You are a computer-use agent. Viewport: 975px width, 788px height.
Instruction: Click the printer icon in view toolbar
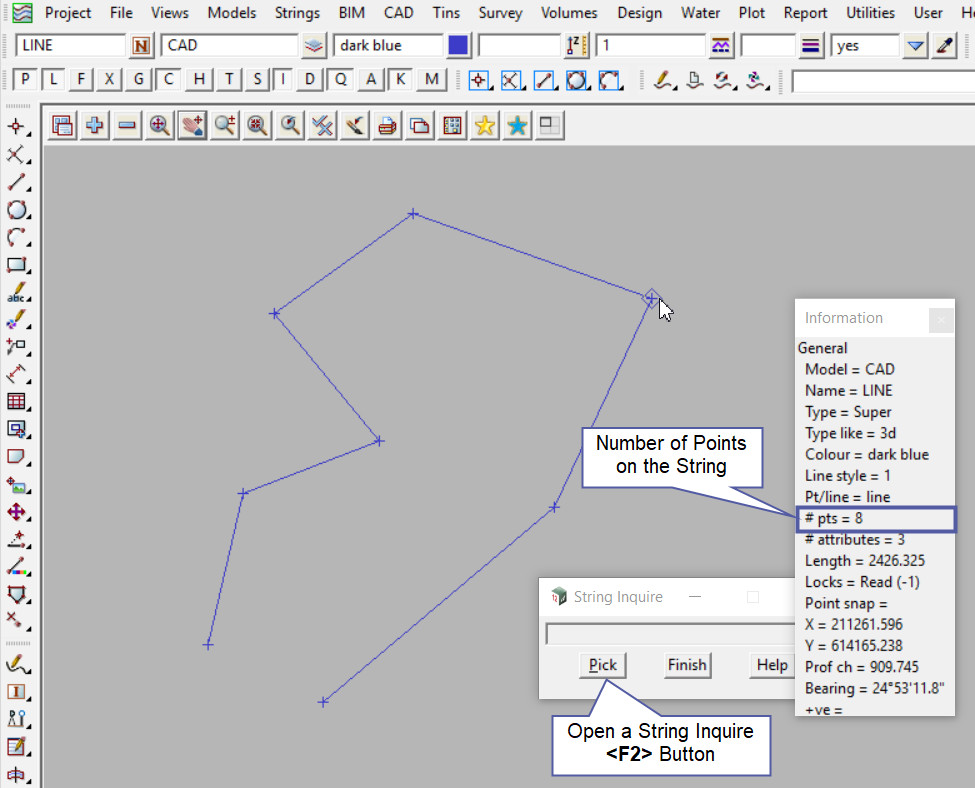pos(388,125)
